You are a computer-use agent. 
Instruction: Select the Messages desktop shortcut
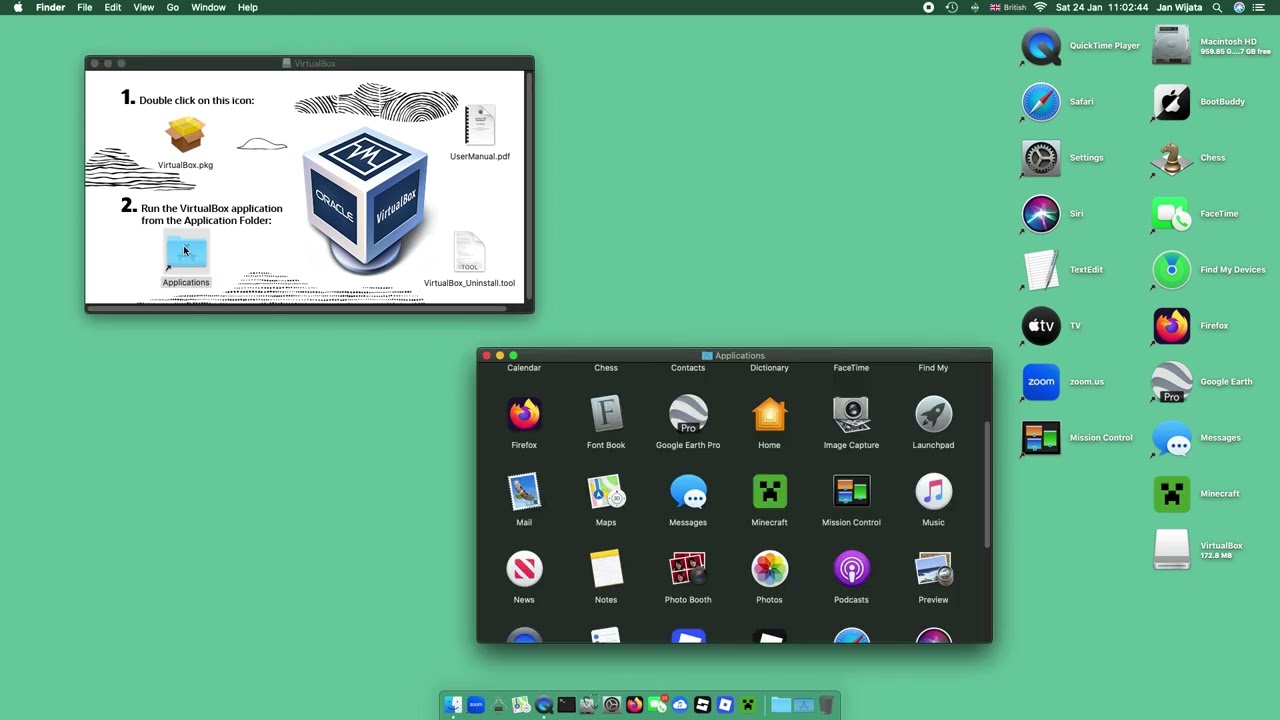(x=1172, y=438)
